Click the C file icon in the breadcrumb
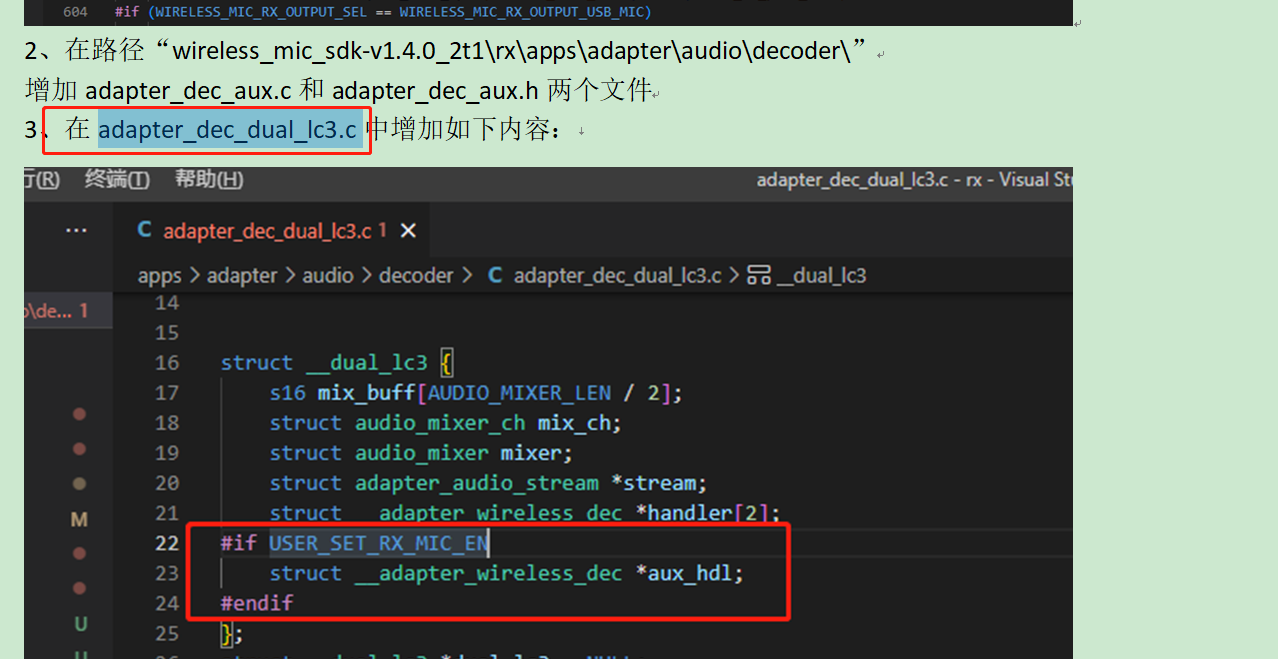This screenshot has width=1278, height=659. tap(495, 275)
